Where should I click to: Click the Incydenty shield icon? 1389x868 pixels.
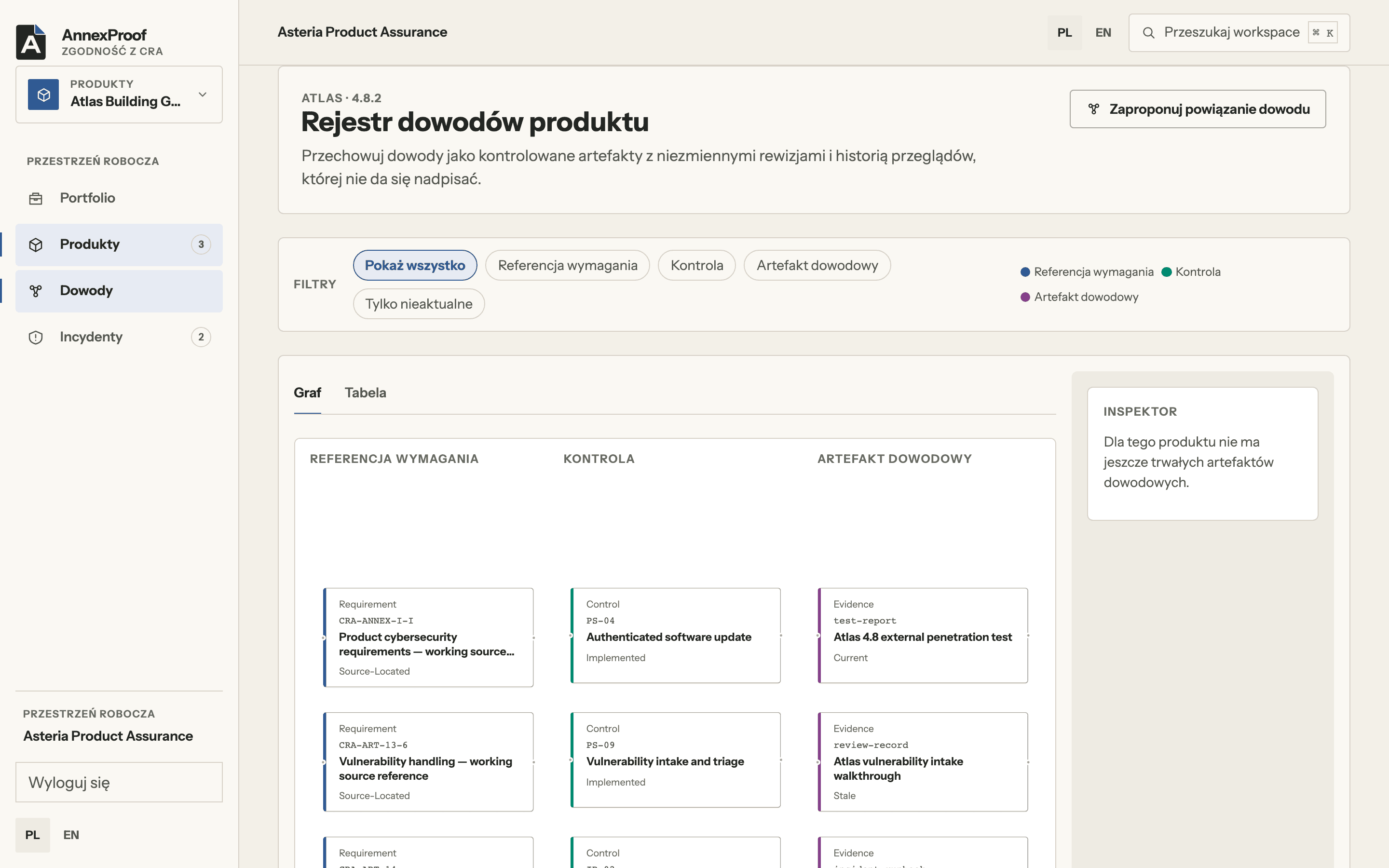[36, 337]
